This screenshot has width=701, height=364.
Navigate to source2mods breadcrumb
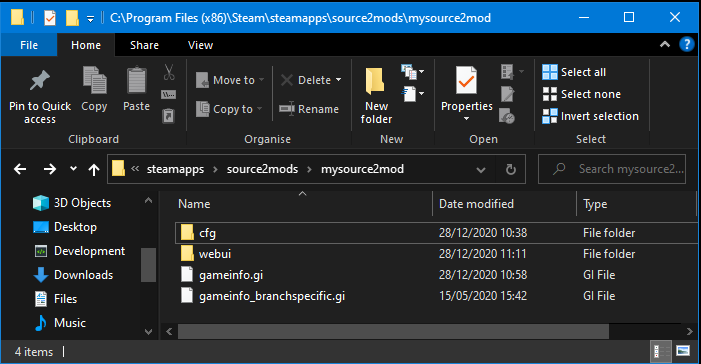pyautogui.click(x=262, y=169)
